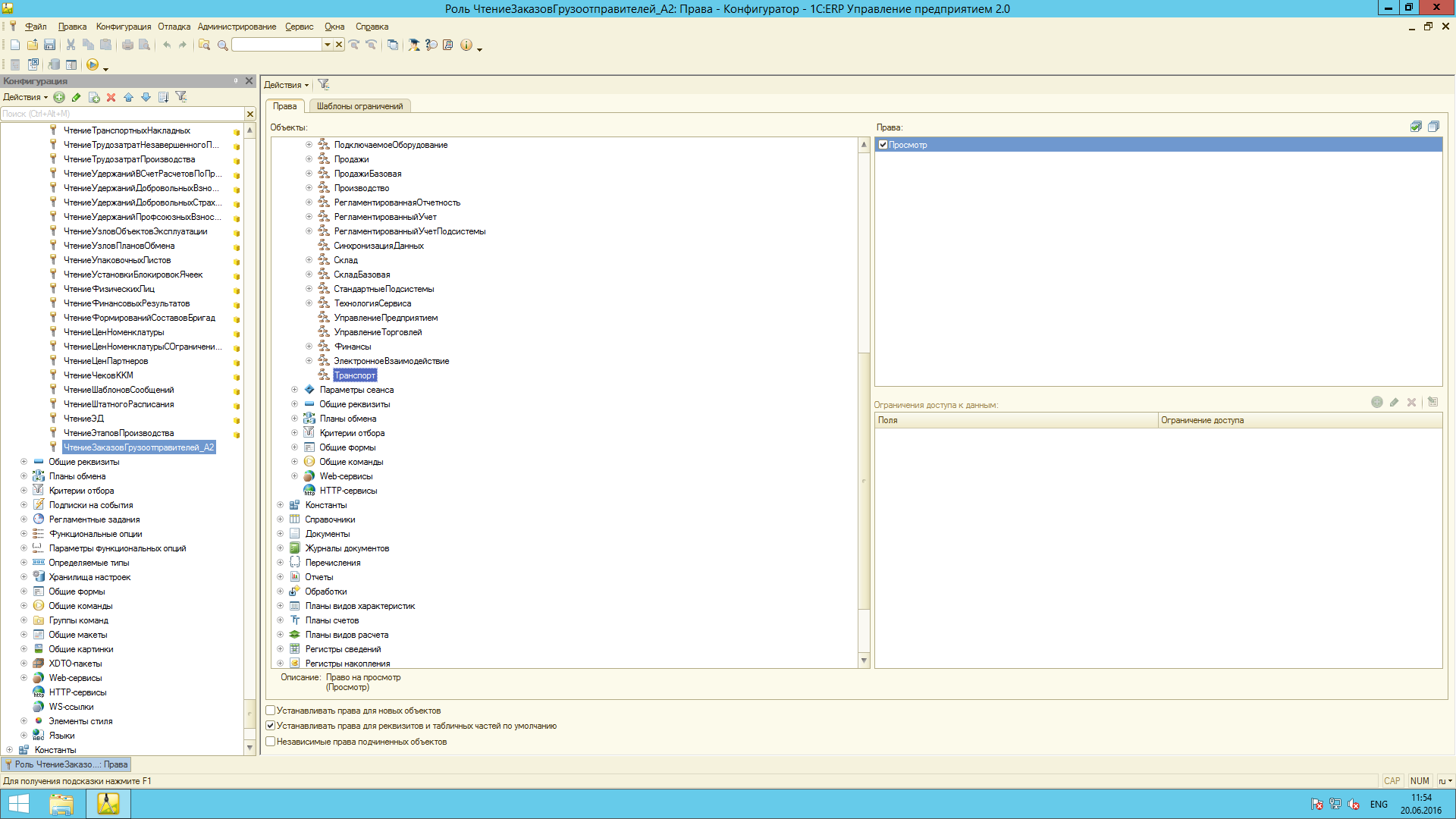
Task: Click the red delete X icon in the Configuration panel
Action: click(x=111, y=97)
